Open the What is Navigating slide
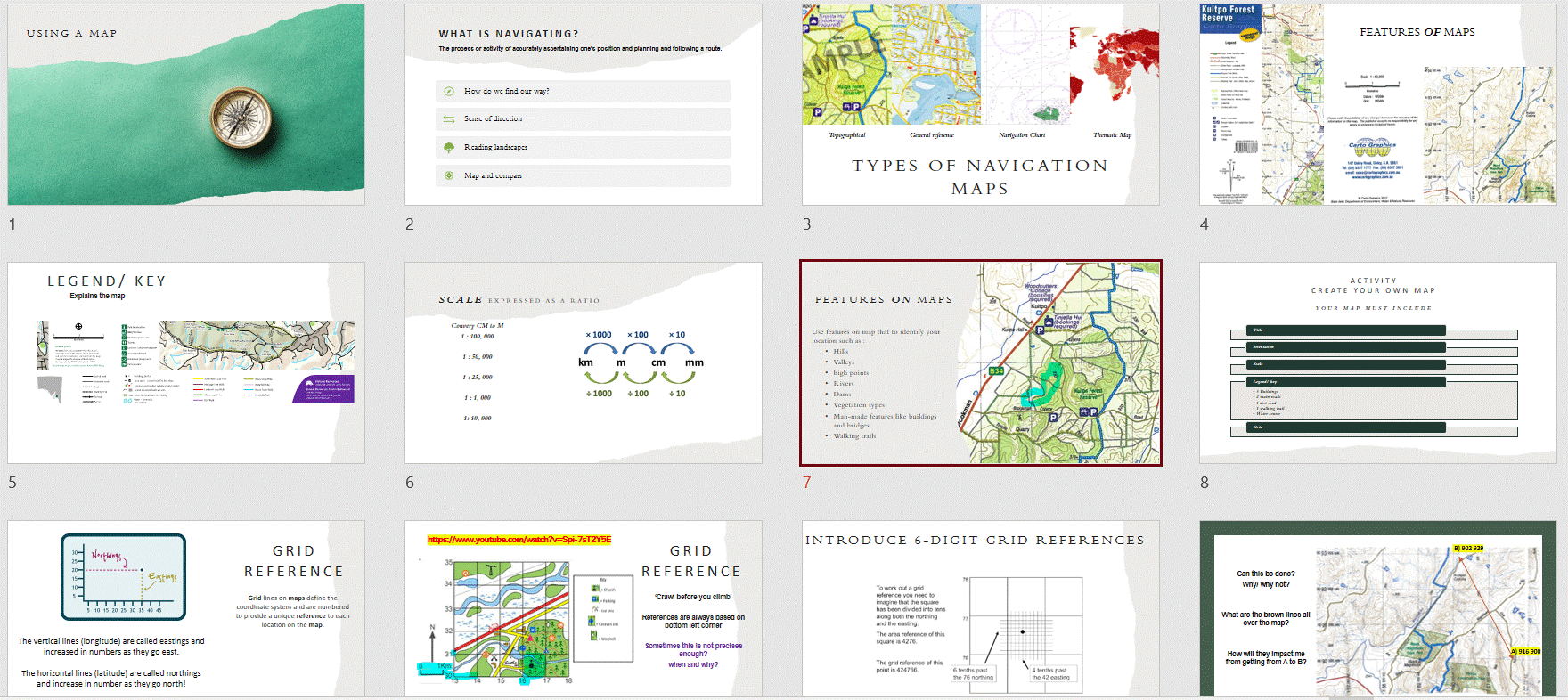This screenshot has width=1568, height=700. pyautogui.click(x=584, y=104)
